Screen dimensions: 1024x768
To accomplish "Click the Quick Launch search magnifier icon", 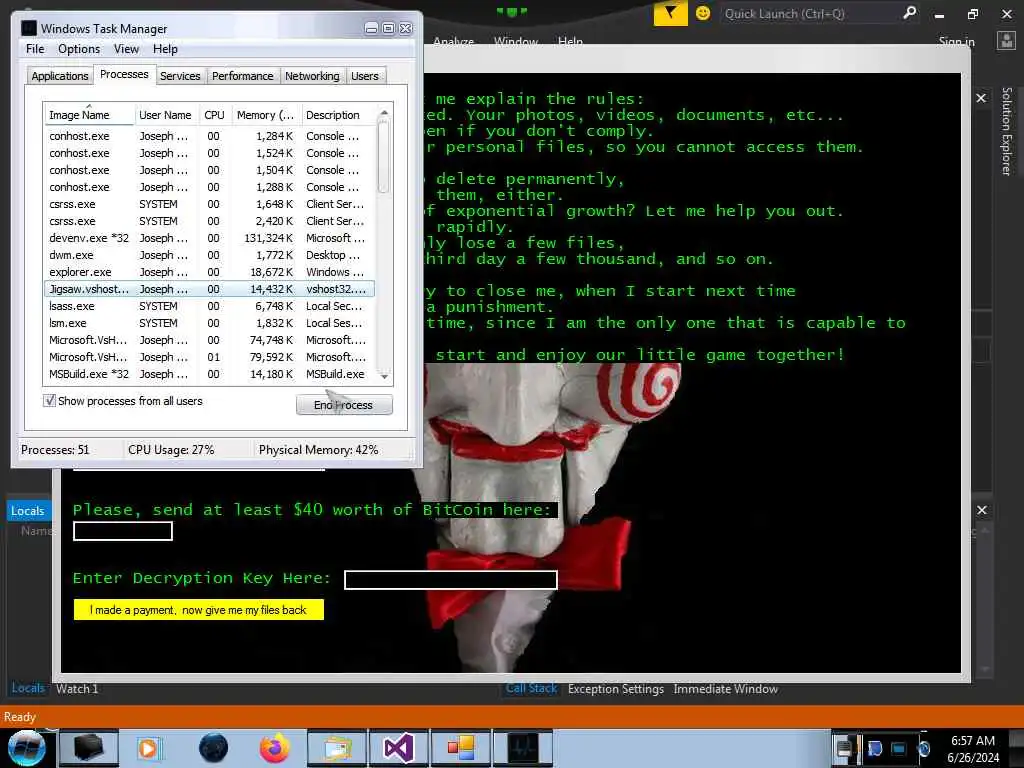I will (909, 13).
